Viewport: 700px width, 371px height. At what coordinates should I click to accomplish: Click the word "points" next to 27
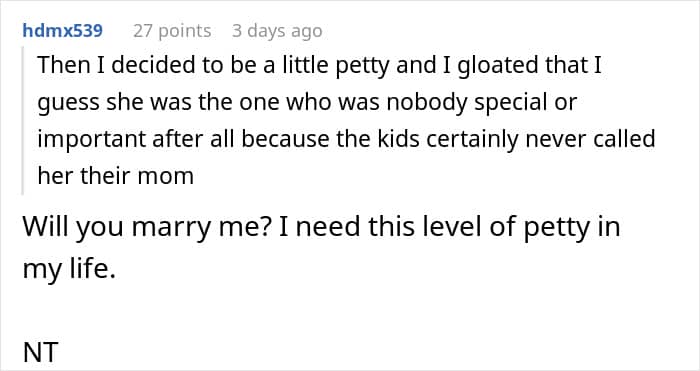coord(183,32)
